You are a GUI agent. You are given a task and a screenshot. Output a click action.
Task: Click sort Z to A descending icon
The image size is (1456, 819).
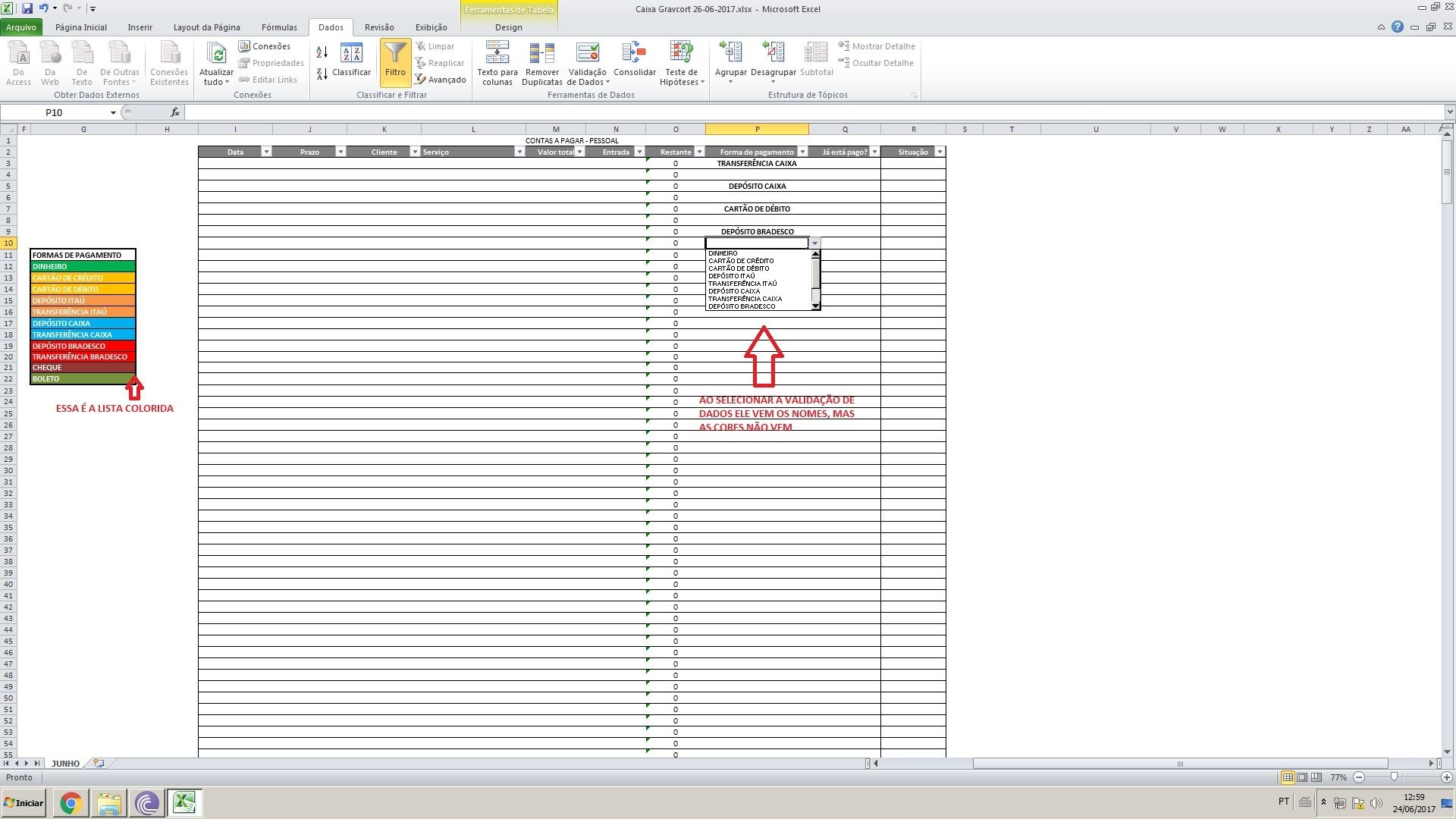coord(322,74)
